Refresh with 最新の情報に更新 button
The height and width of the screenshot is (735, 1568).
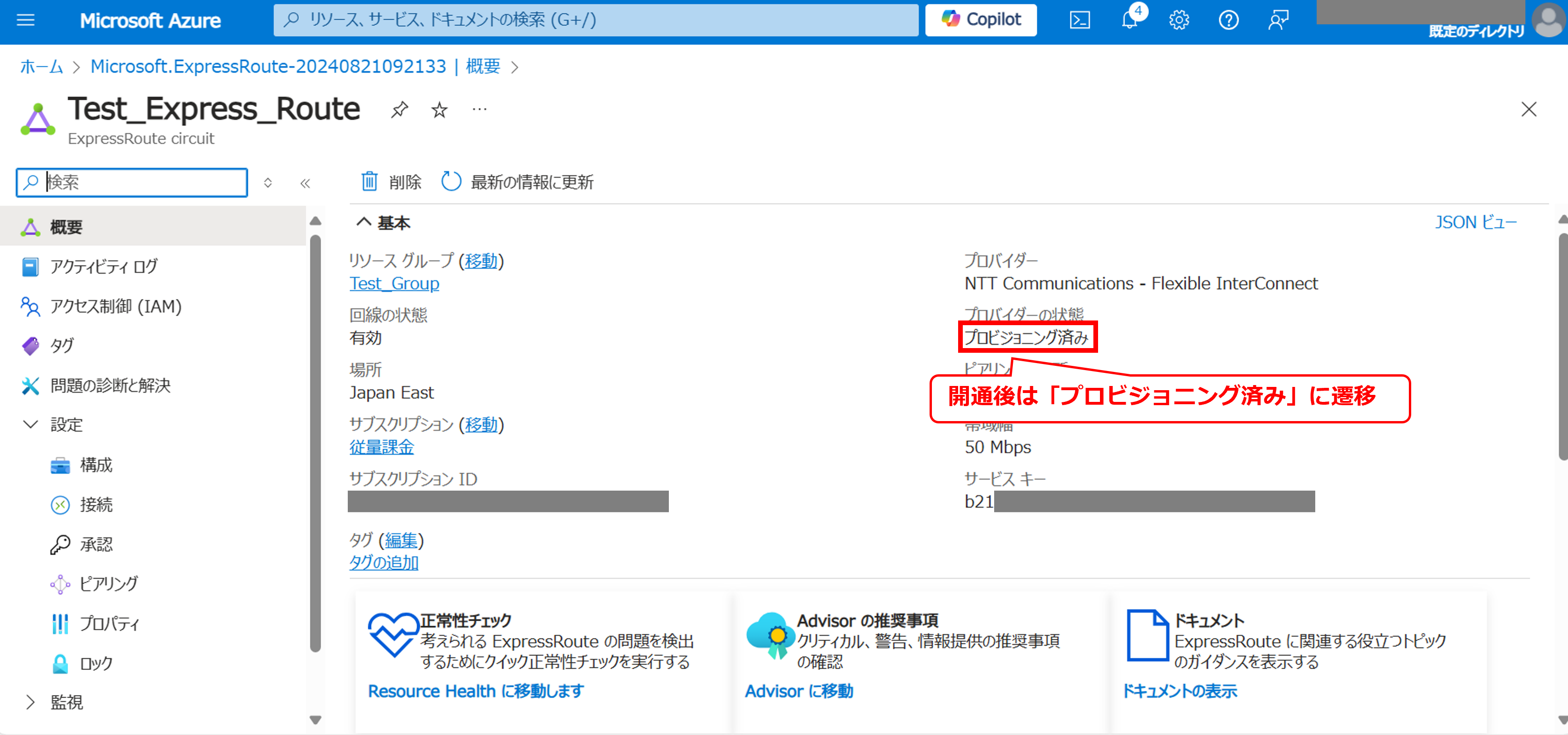(517, 182)
